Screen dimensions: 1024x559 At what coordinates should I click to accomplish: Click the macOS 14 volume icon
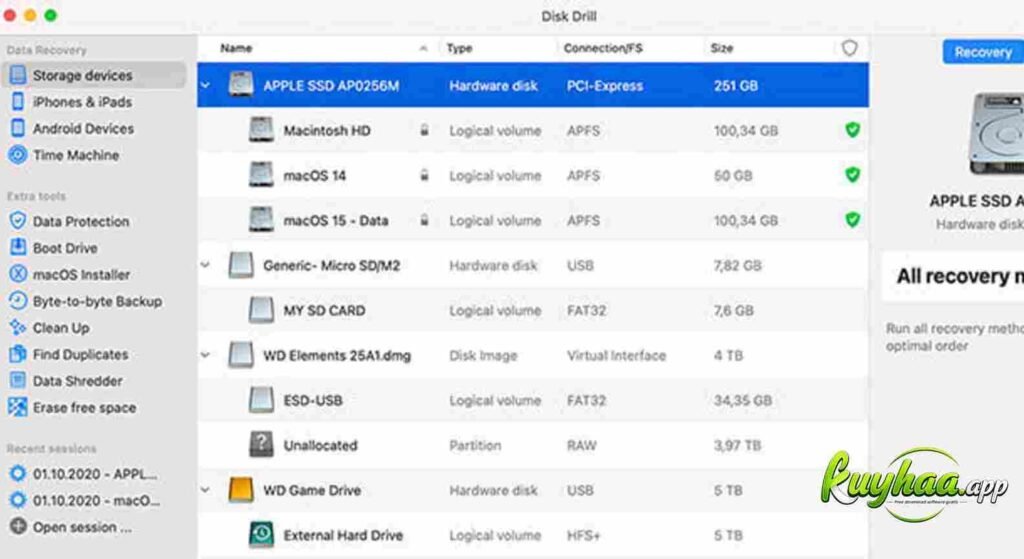tap(261, 175)
